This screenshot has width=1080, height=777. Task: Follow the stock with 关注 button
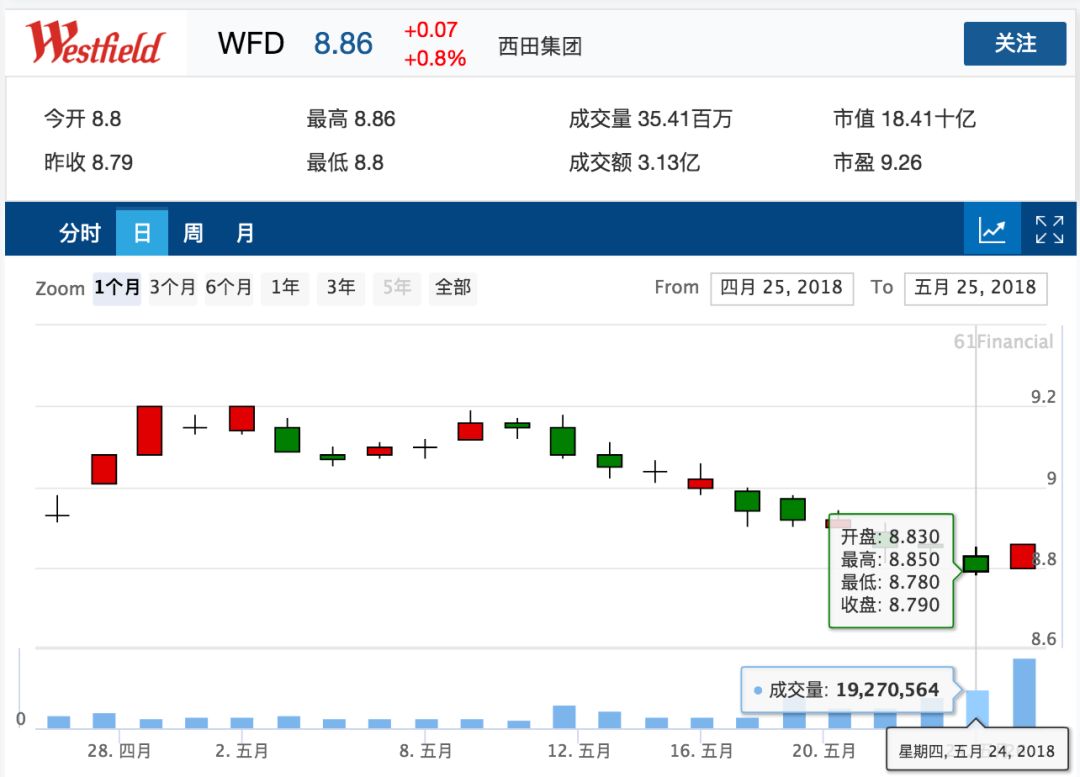(x=1015, y=43)
